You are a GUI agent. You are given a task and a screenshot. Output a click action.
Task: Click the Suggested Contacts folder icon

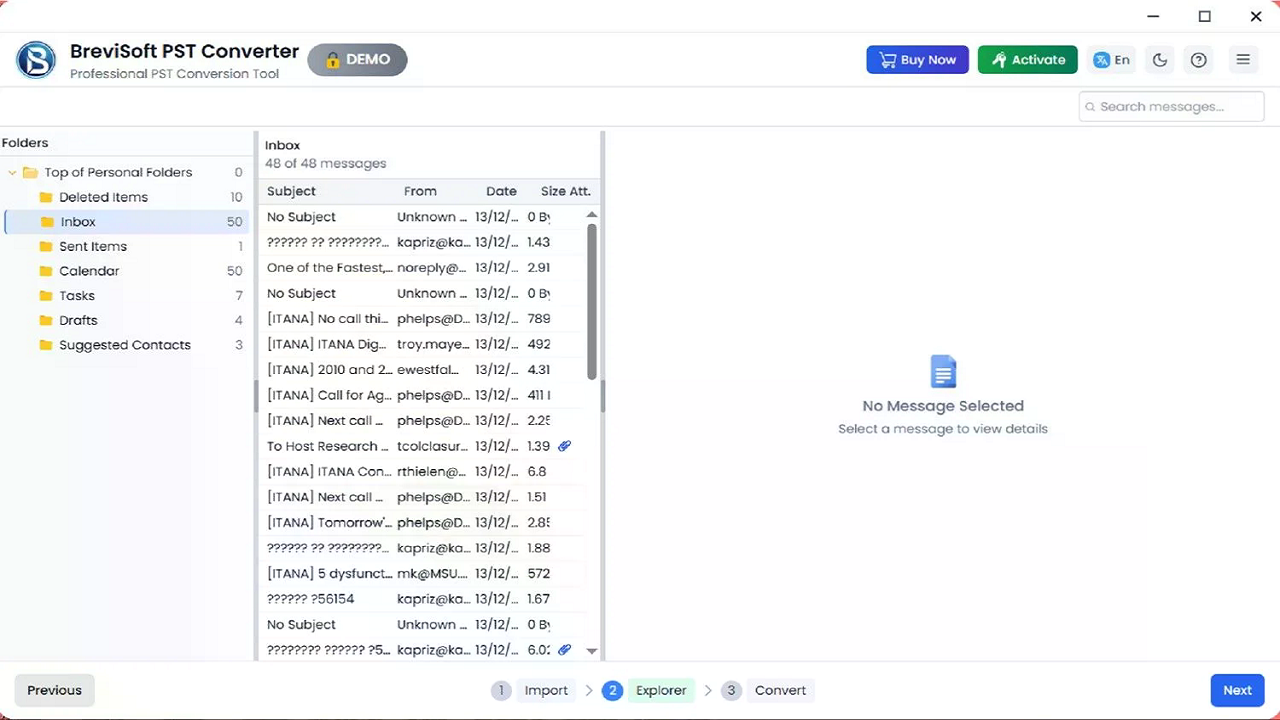tap(45, 345)
